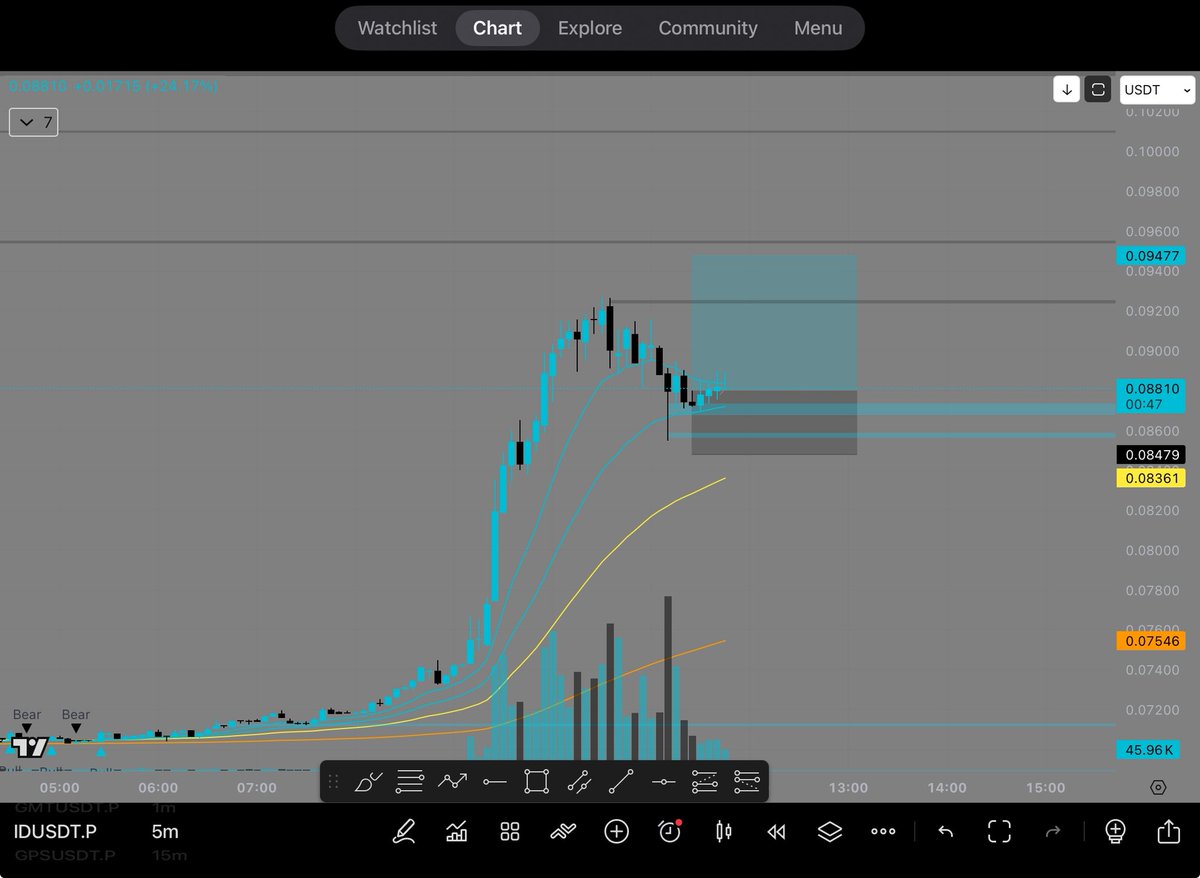This screenshot has width=1200, height=878.
Task: Click the current price label 0.08810
Action: click(1151, 396)
